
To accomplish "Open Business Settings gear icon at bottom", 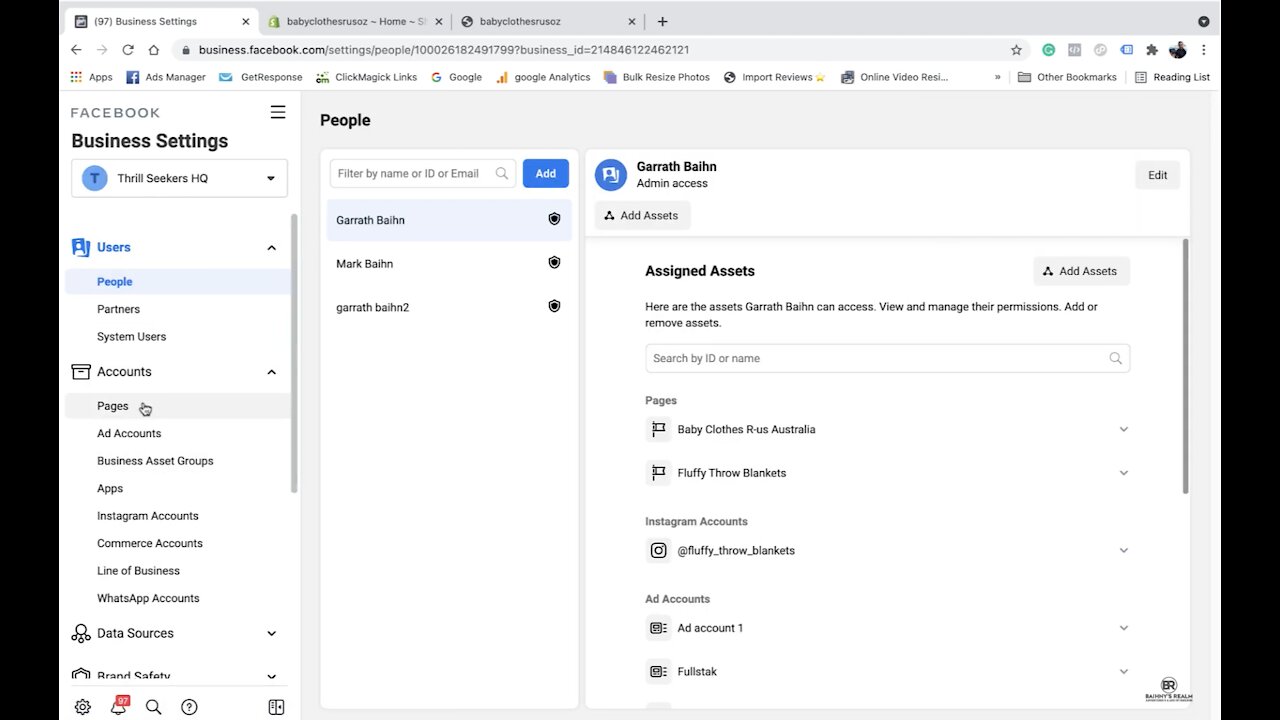I will click(83, 707).
